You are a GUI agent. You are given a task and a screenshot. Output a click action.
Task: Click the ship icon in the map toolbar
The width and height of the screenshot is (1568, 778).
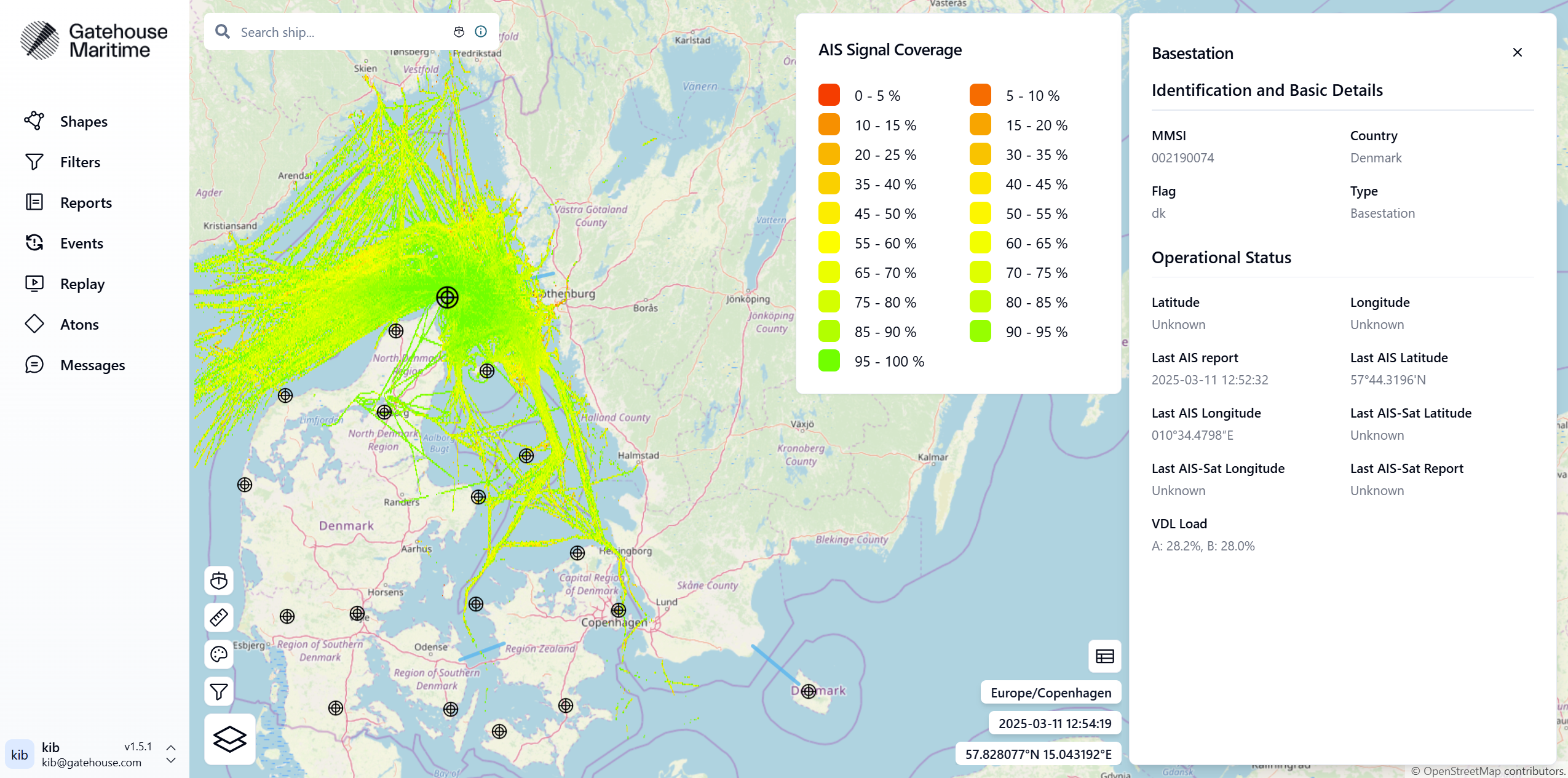click(x=219, y=581)
